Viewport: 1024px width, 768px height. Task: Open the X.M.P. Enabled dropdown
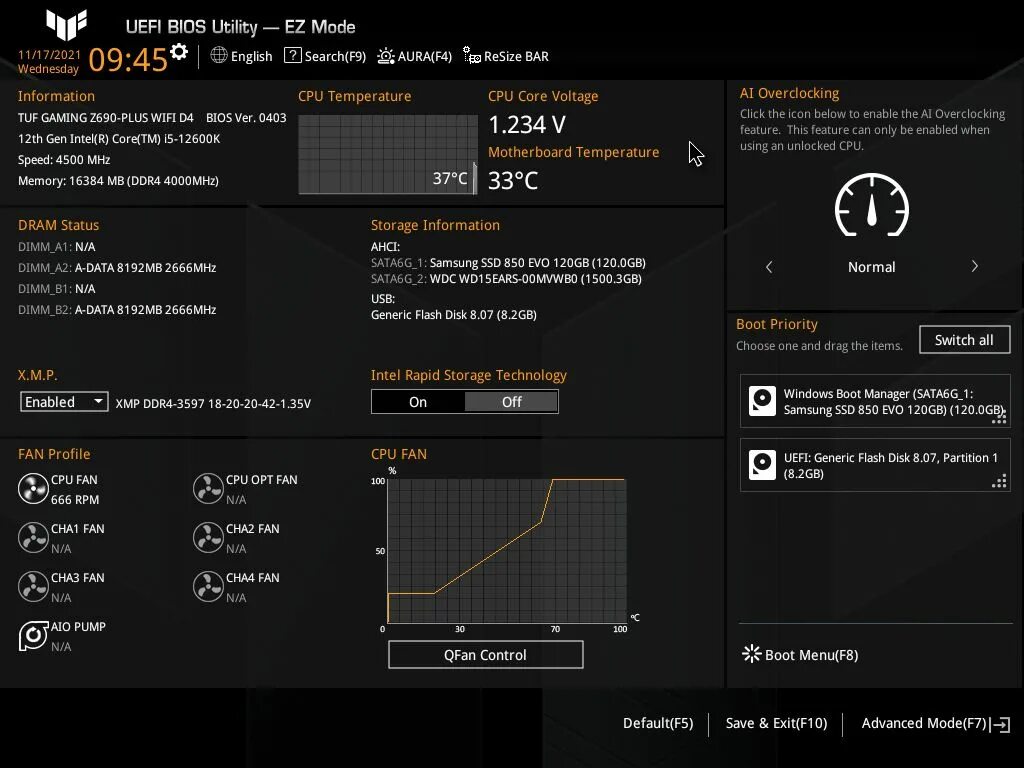pyautogui.click(x=64, y=401)
